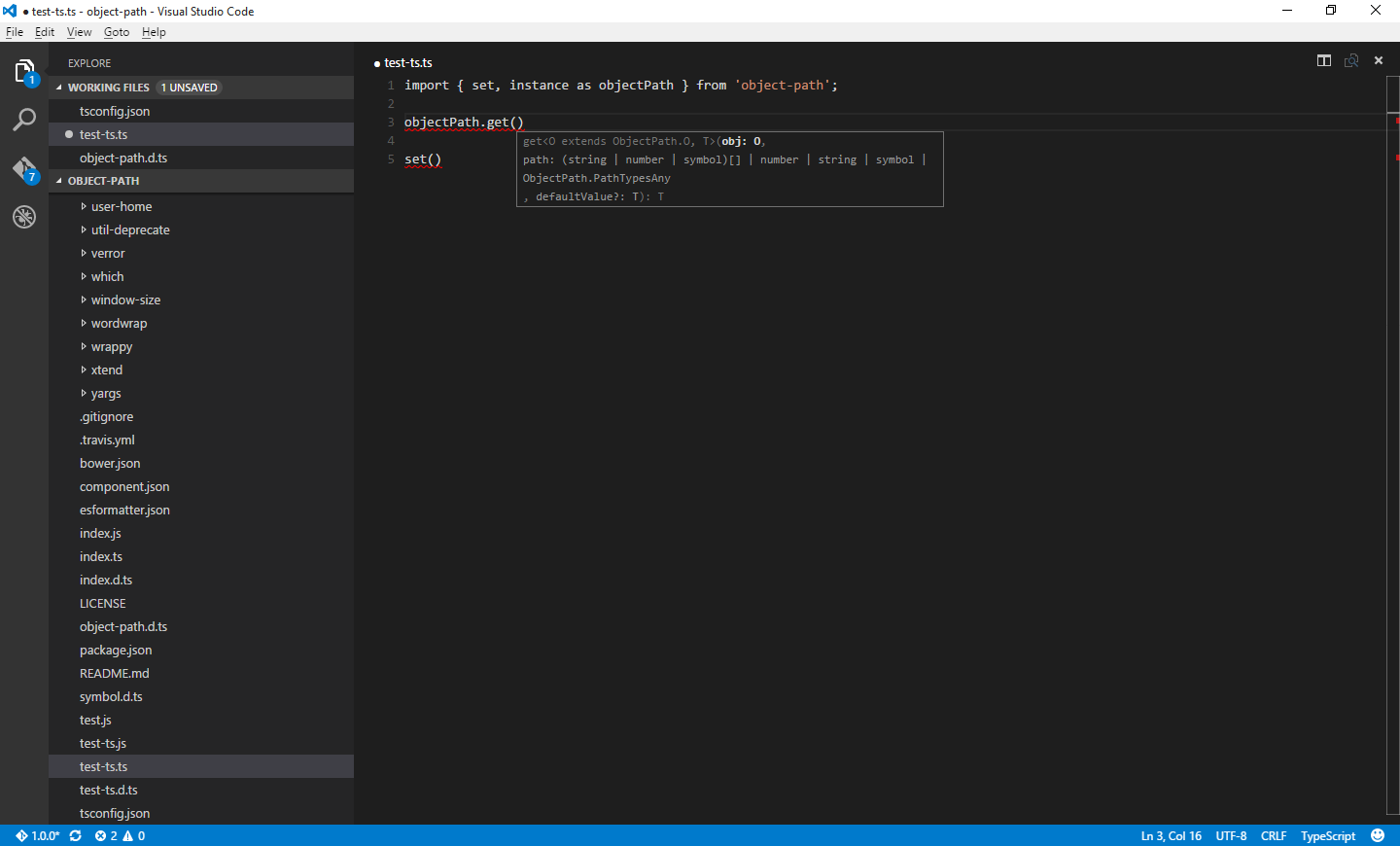1400x846 pixels.
Task: Click the 1 UNSAVED badge
Action: click(x=189, y=88)
